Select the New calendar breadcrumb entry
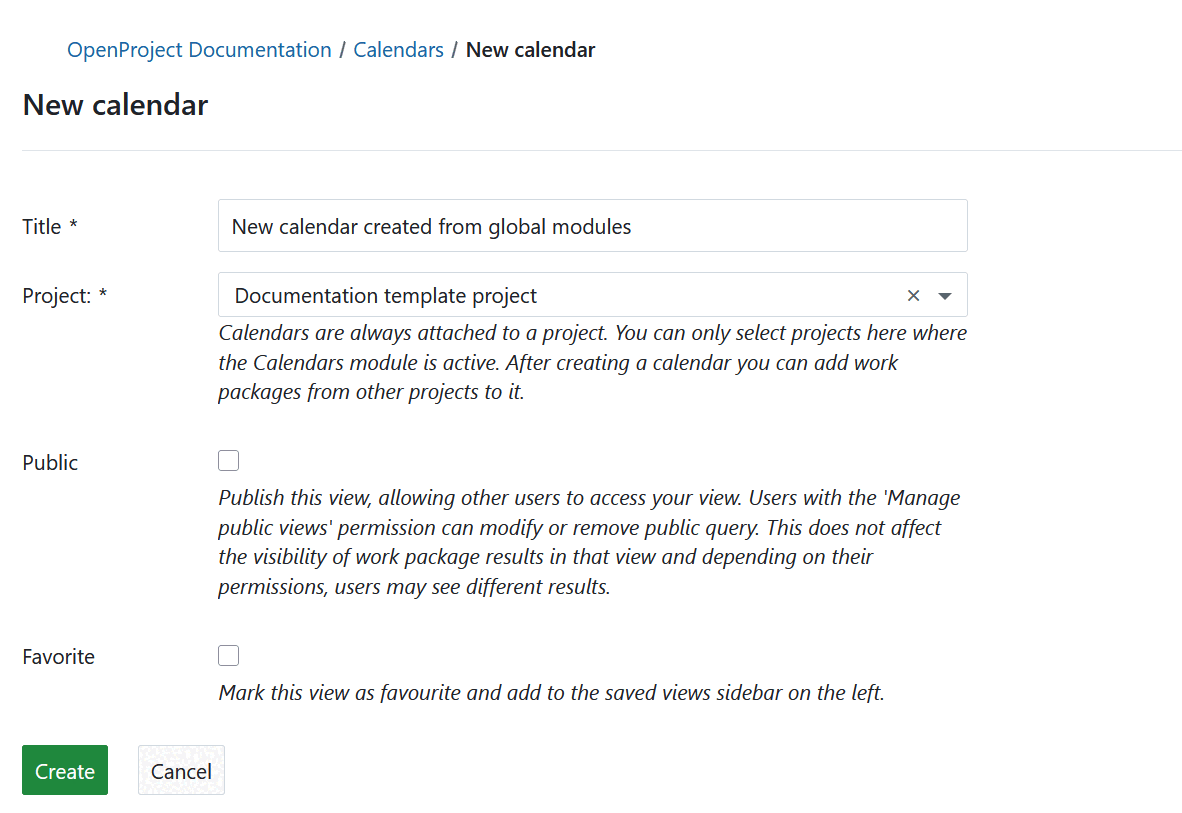1182x813 pixels. 530,49
